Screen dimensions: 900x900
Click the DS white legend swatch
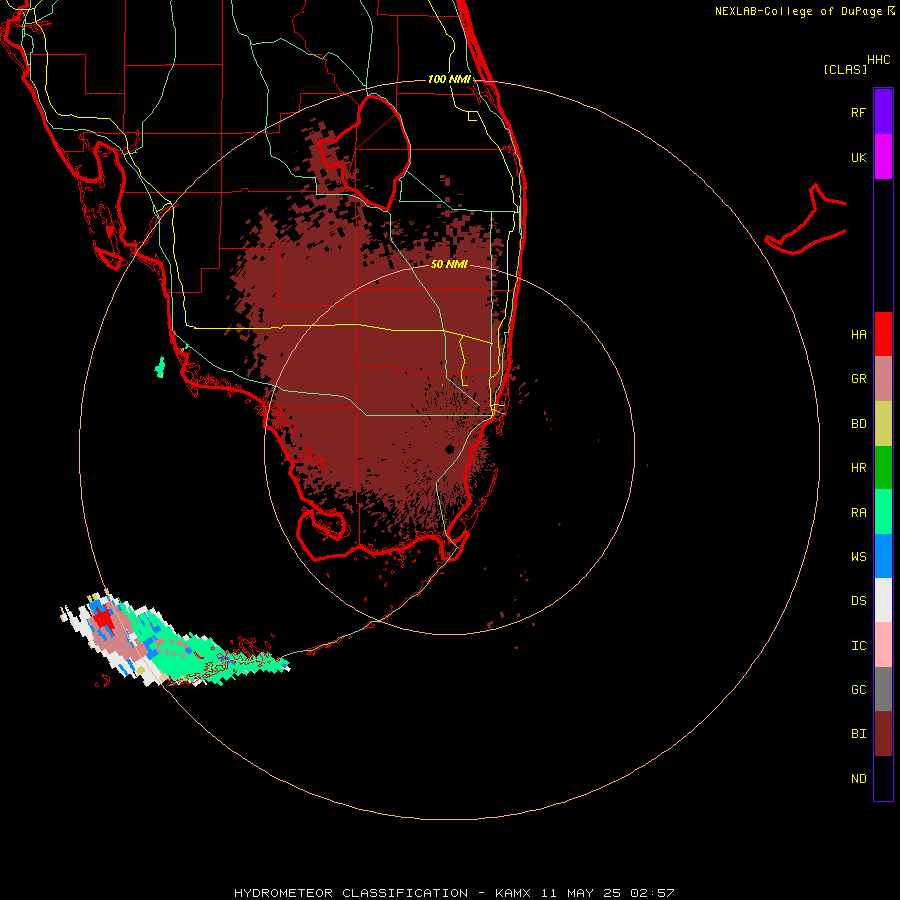883,600
